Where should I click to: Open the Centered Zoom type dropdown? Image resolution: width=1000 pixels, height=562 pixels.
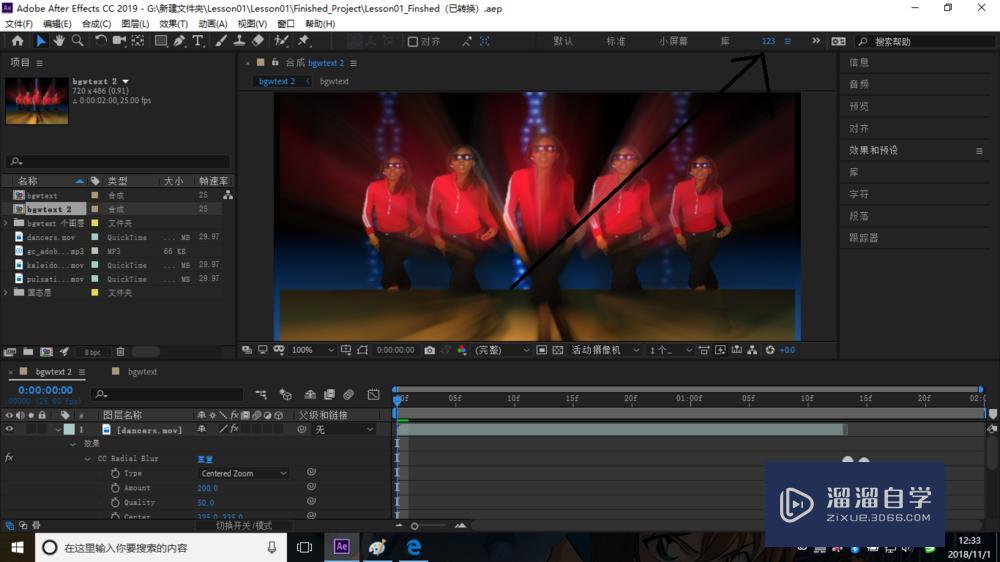[x=243, y=473]
